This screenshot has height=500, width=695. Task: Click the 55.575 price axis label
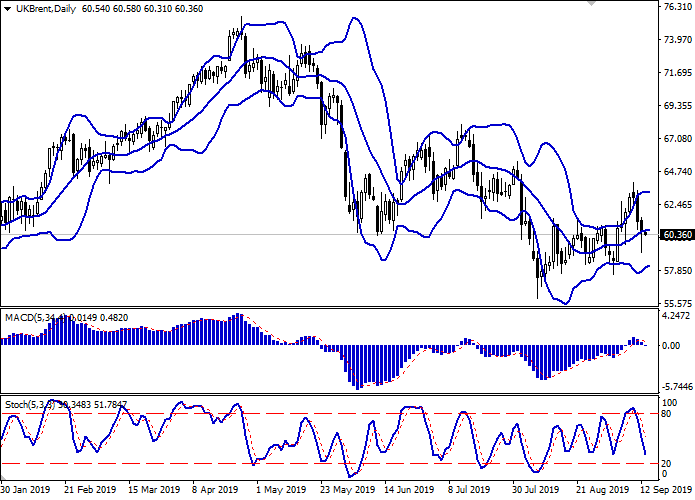click(x=677, y=303)
